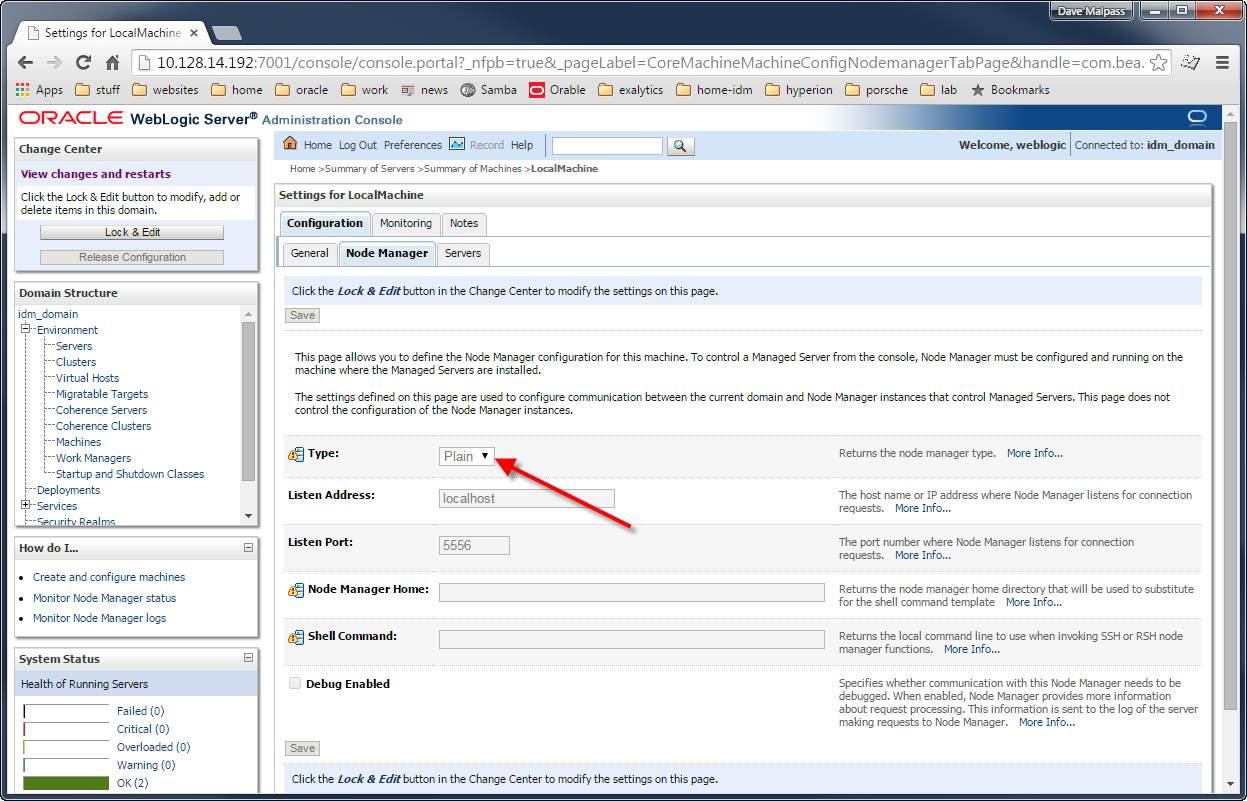Open Create and configure machines help link
Screen dimensions: 1247x801
pos(109,577)
